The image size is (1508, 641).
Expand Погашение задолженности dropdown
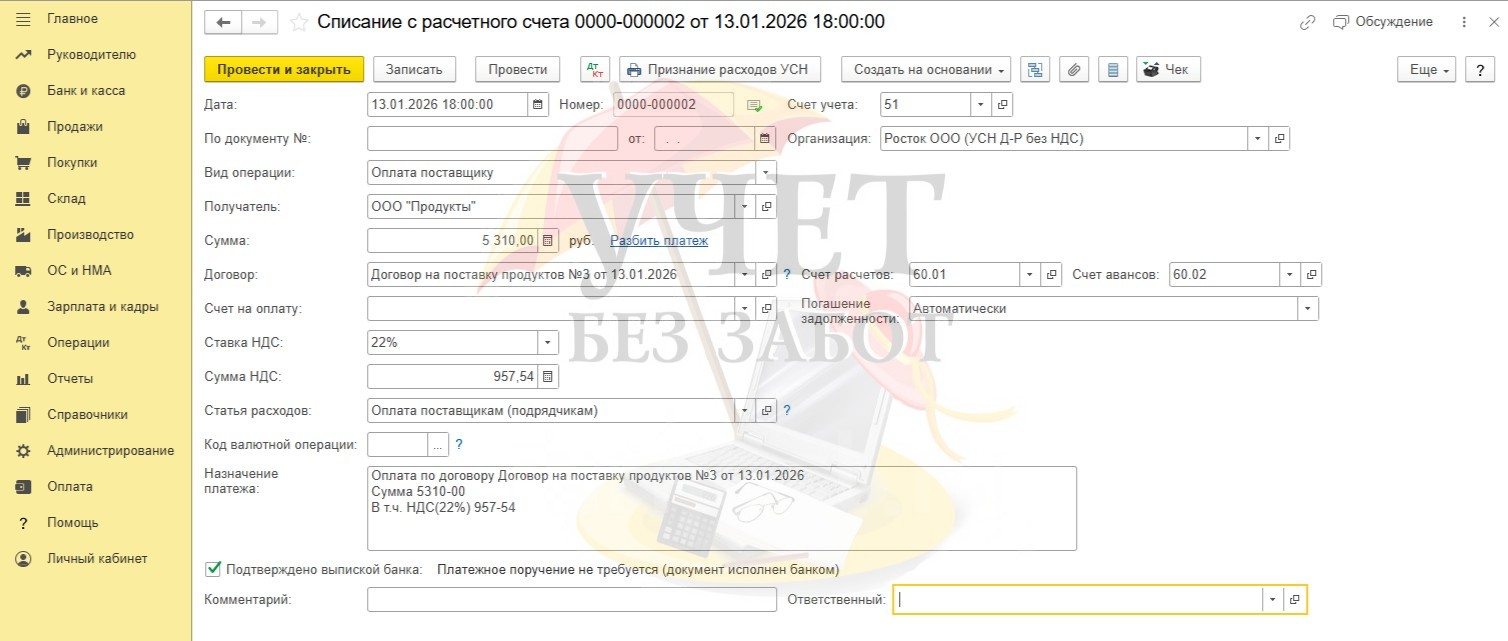(1308, 308)
